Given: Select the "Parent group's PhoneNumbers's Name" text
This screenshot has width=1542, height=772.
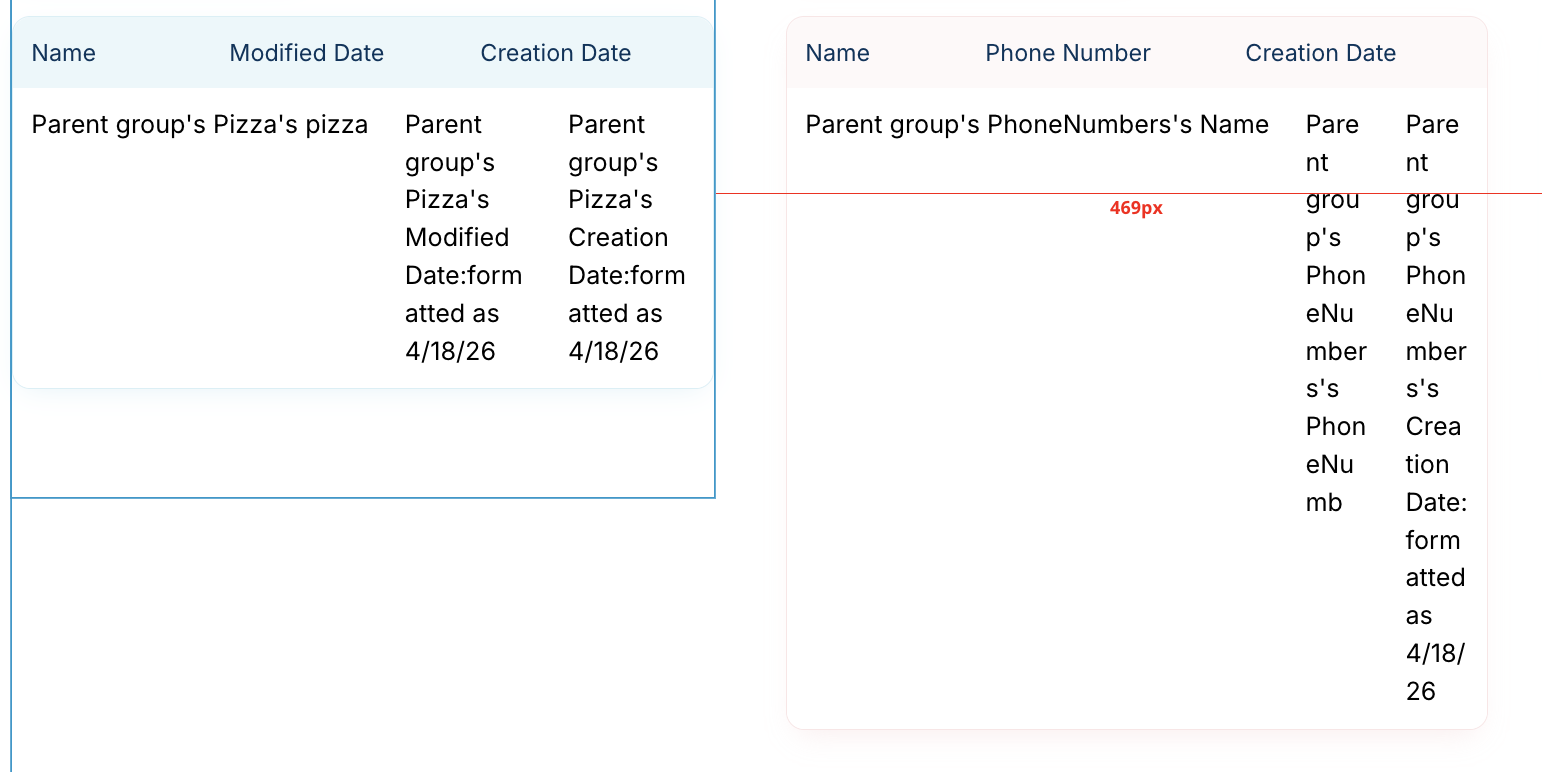Looking at the screenshot, I should point(1036,125).
